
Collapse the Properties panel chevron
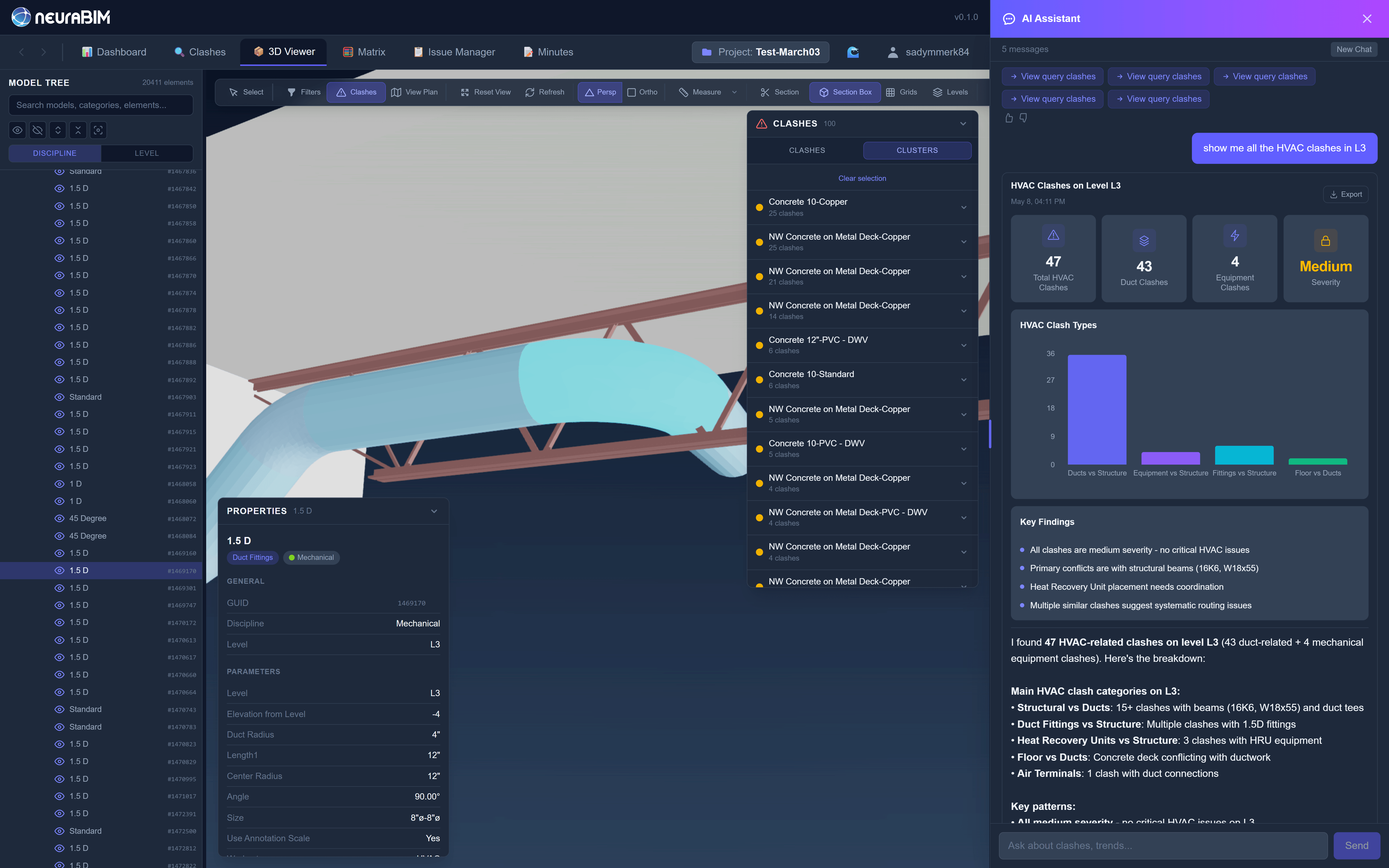(434, 511)
